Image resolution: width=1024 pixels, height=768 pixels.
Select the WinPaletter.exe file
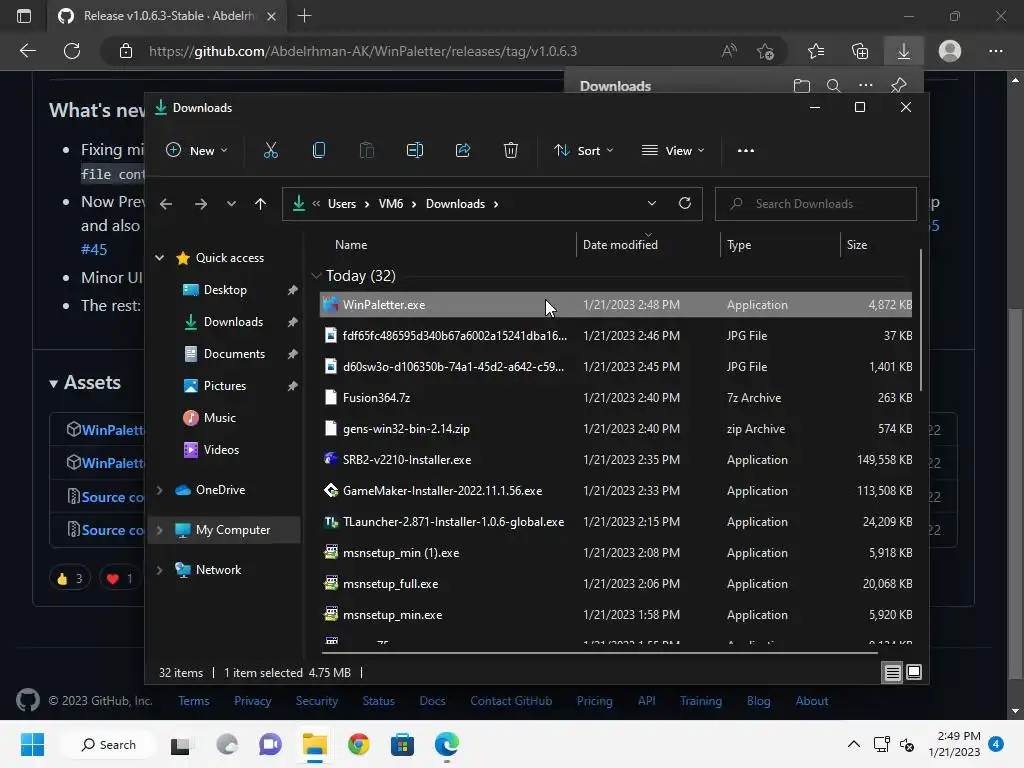click(x=616, y=305)
